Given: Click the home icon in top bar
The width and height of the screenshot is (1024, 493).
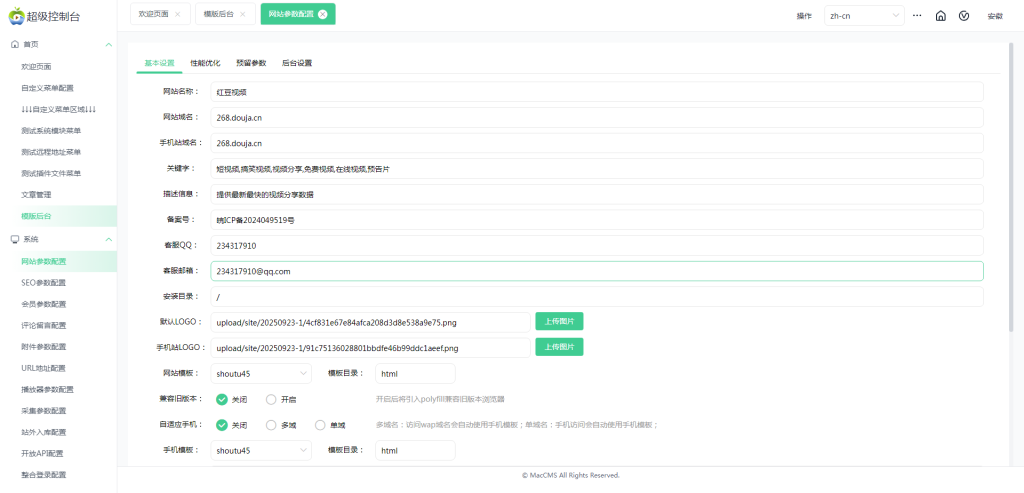Looking at the screenshot, I should (x=940, y=16).
